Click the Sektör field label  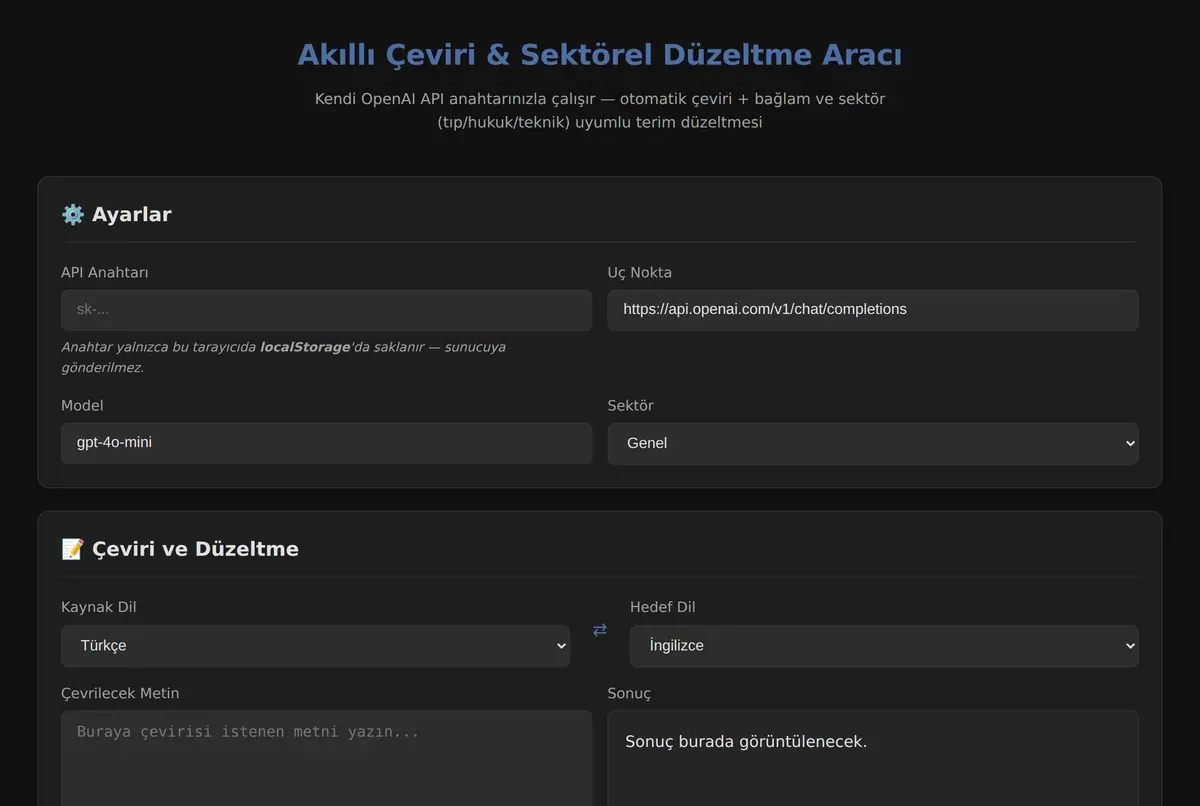tap(631, 406)
